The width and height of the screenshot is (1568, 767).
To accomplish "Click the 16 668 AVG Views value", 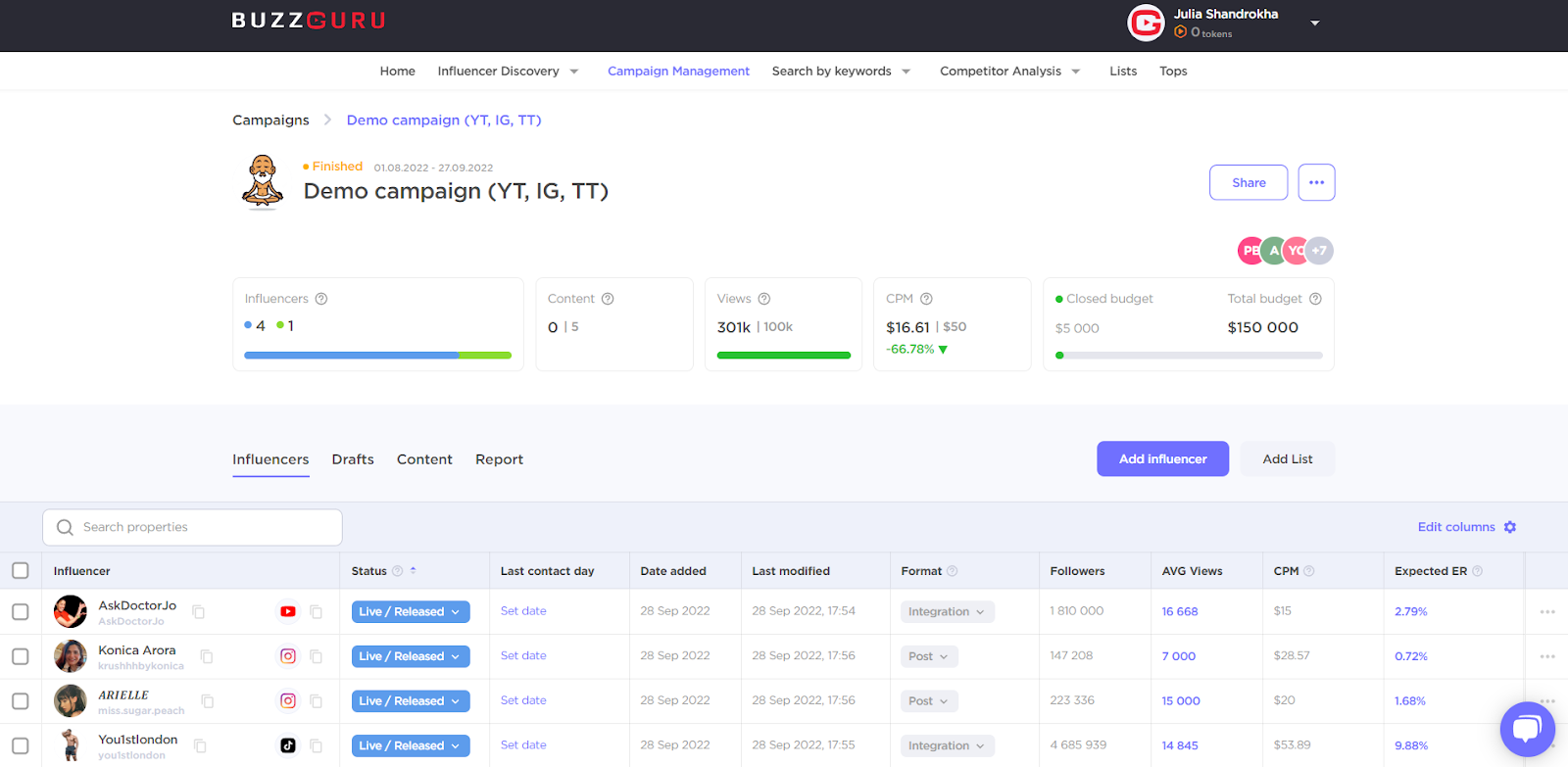I will tap(1180, 611).
